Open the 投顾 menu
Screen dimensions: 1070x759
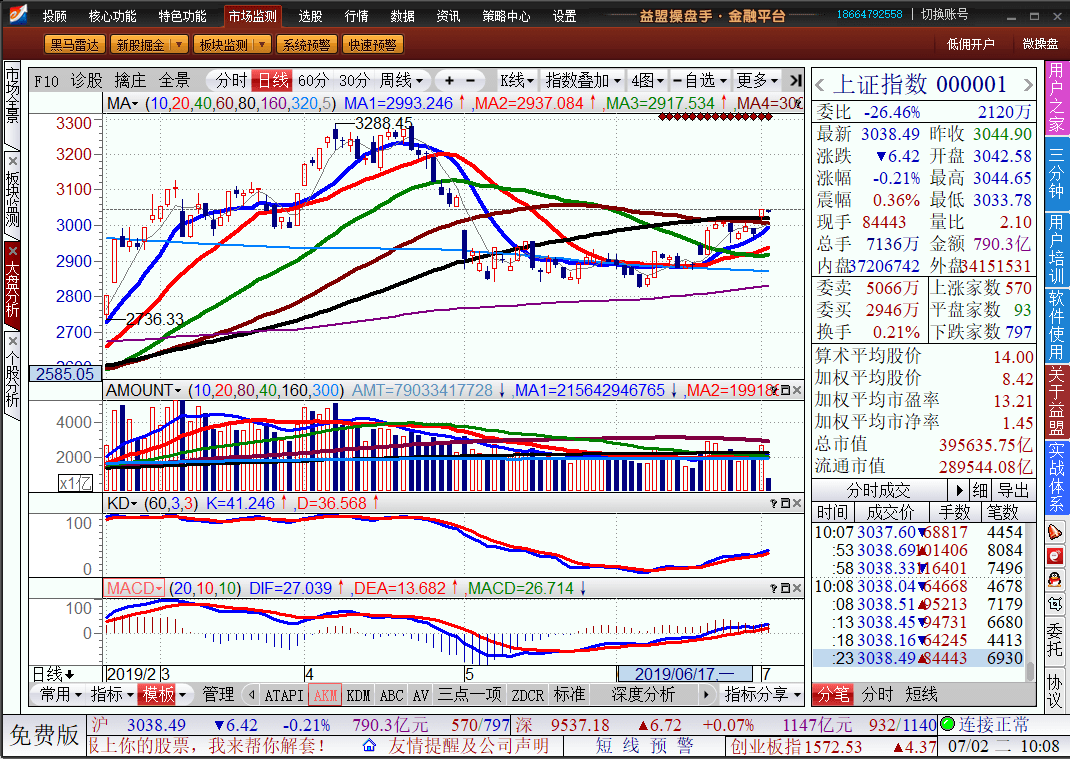point(54,16)
